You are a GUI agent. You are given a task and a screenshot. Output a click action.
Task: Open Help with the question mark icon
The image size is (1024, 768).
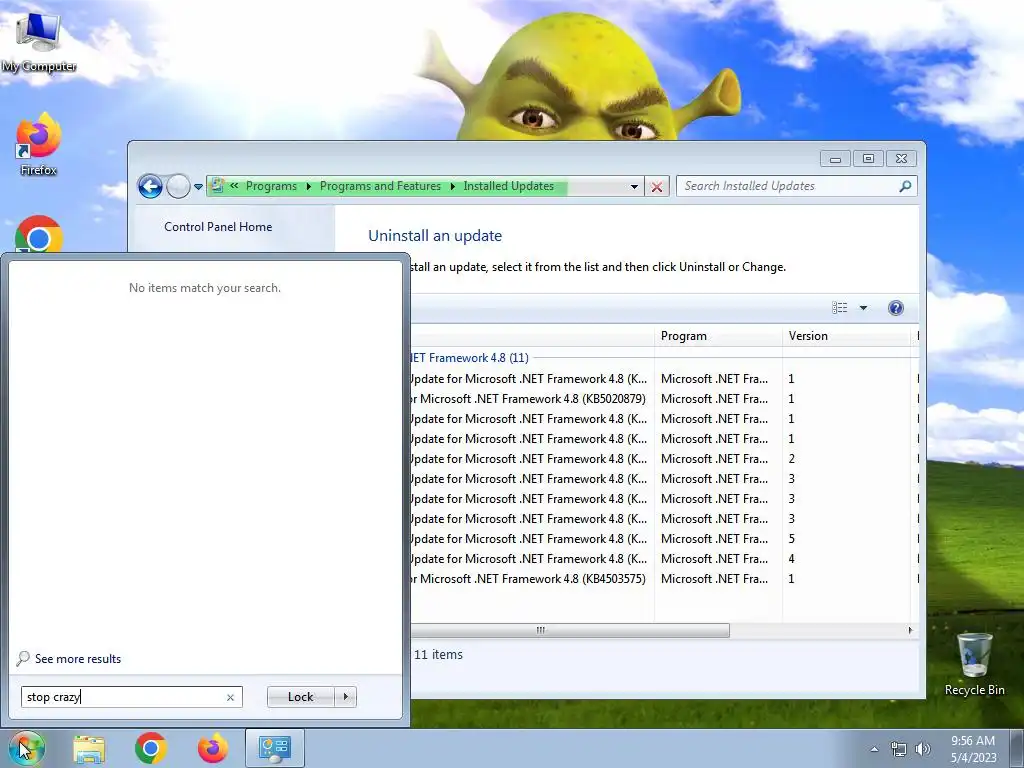(x=896, y=308)
